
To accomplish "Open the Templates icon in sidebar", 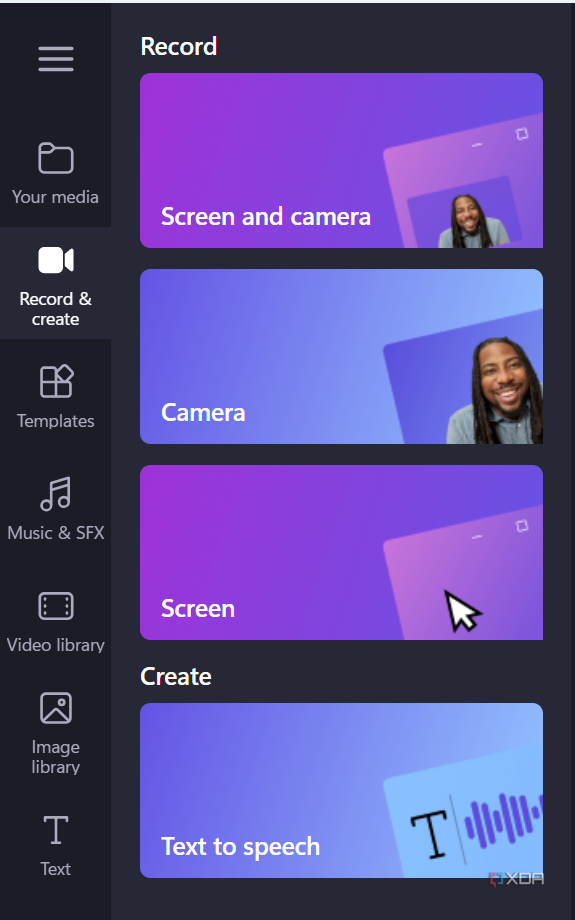I will tap(56, 381).
